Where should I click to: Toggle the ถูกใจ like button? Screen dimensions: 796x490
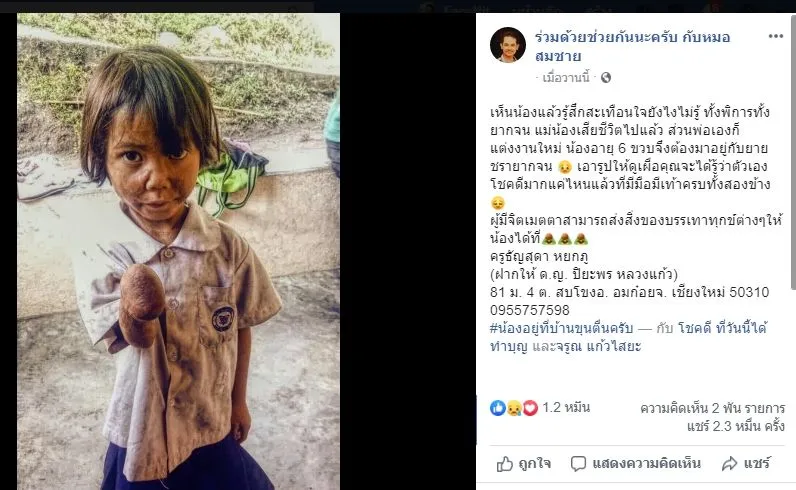tap(523, 464)
